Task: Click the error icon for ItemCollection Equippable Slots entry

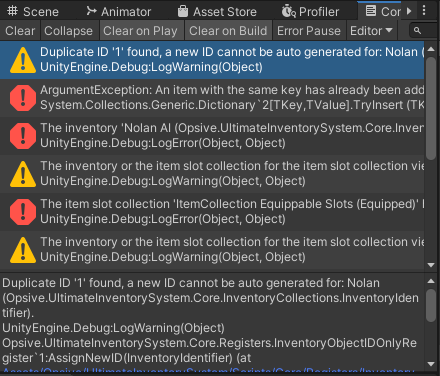Action: [x=23, y=212]
